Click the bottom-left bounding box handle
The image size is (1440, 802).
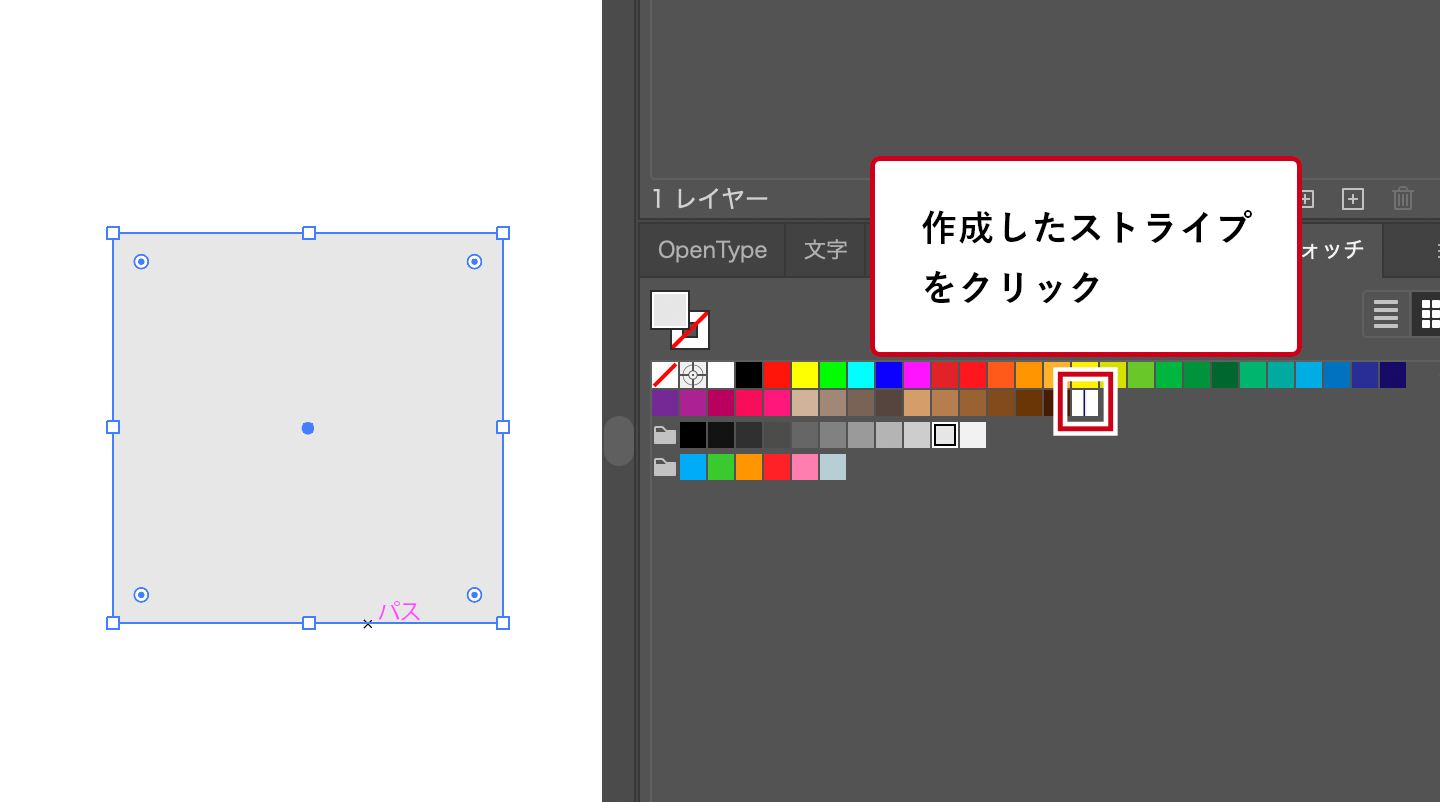point(113,623)
